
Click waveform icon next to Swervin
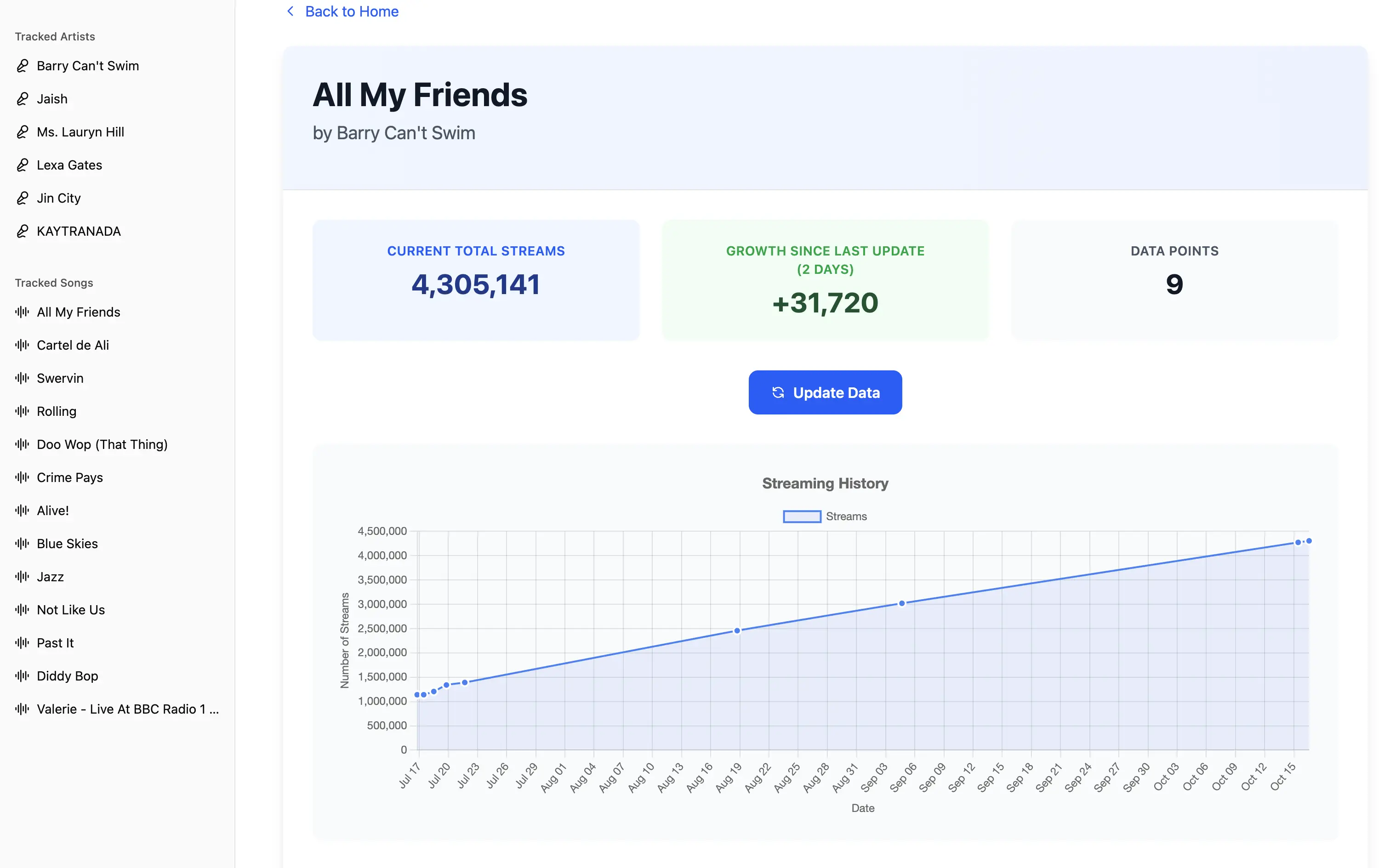23,378
